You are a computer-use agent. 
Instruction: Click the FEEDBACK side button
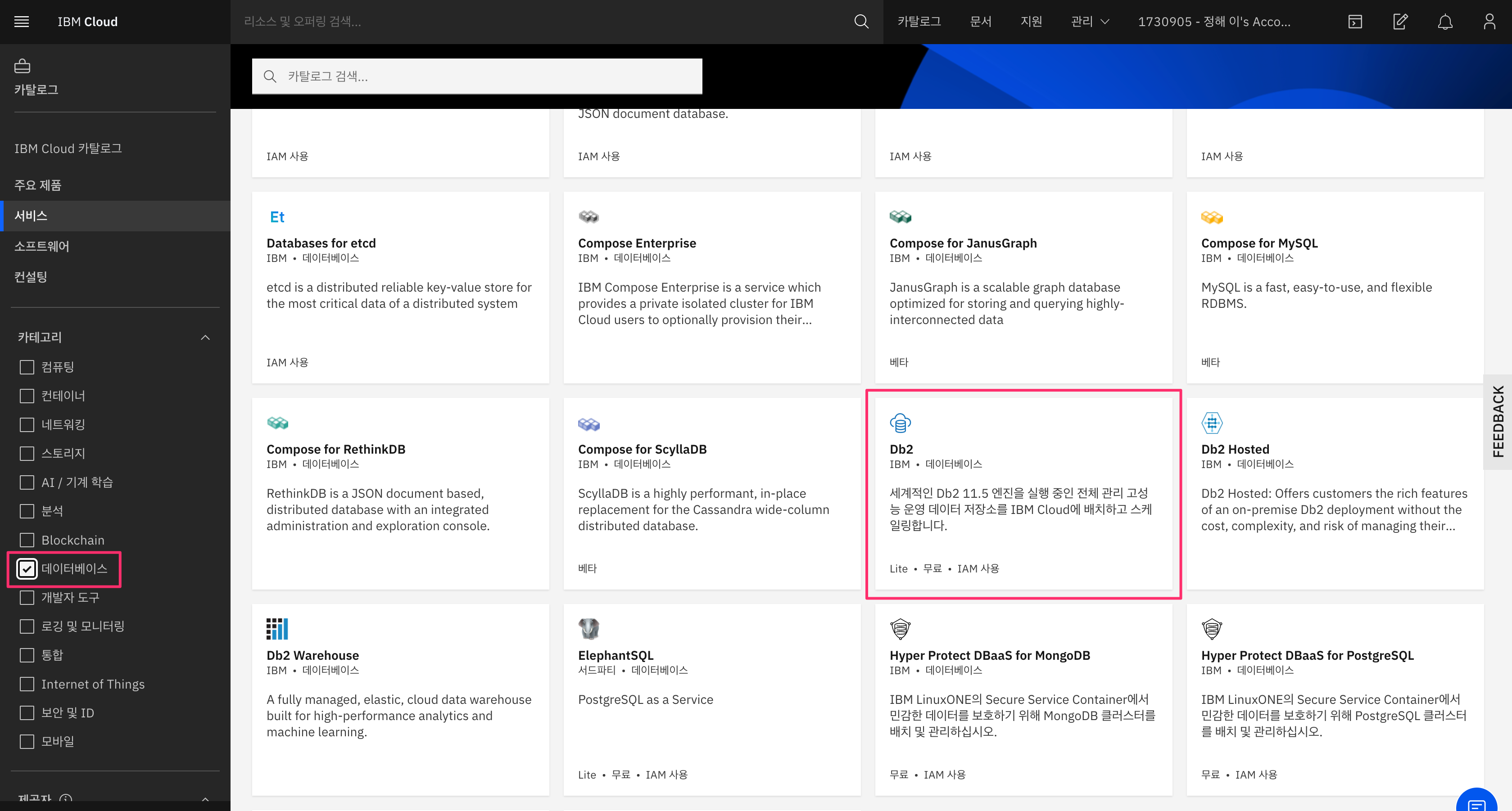[x=1498, y=421]
